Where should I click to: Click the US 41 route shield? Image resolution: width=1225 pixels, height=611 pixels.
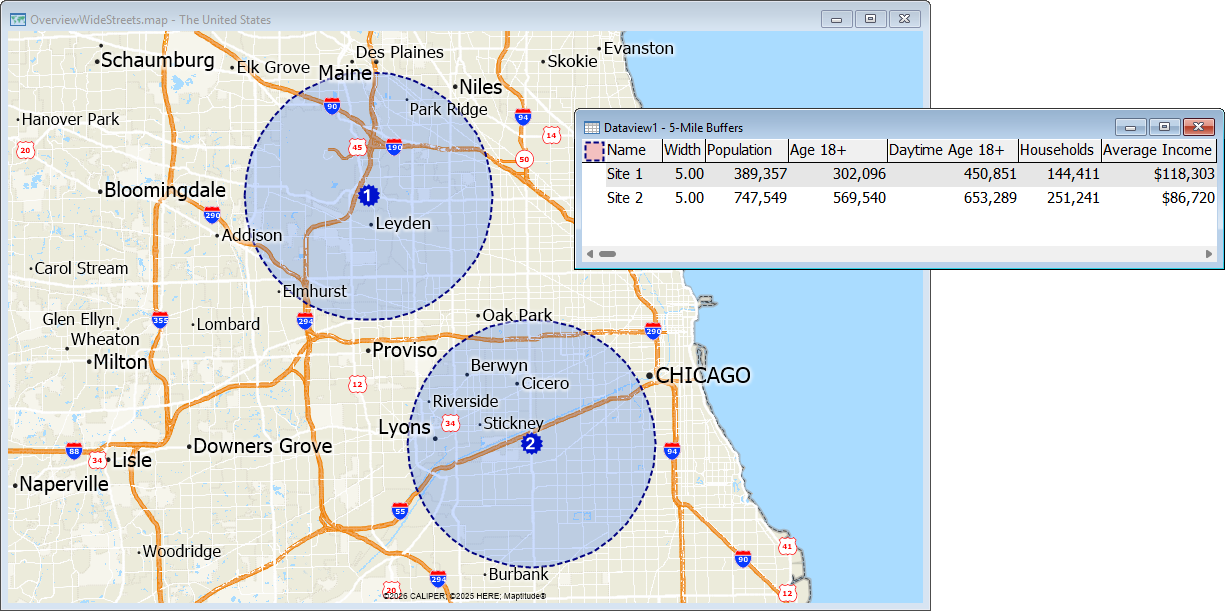point(788,546)
